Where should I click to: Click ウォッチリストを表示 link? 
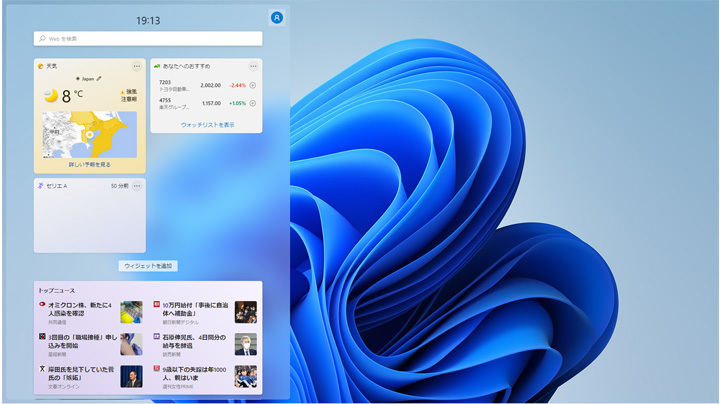click(x=208, y=124)
